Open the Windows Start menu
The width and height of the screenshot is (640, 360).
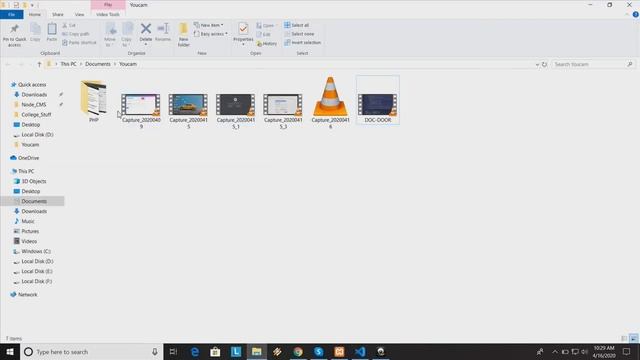click(x=10, y=351)
